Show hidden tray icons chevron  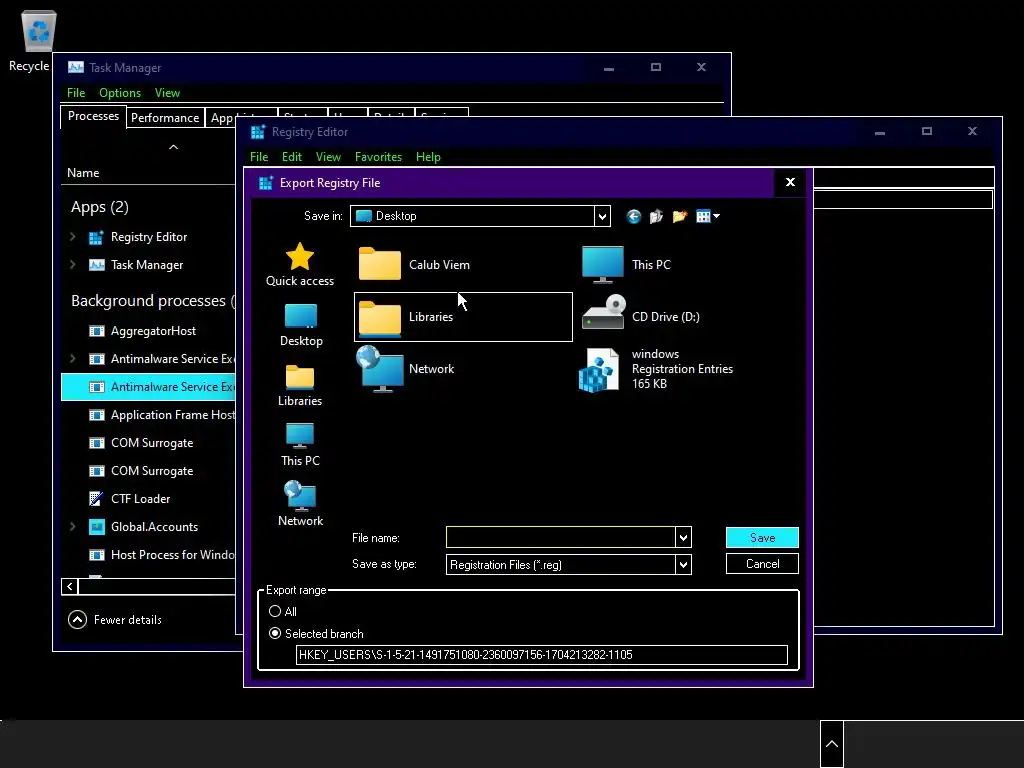[x=831, y=744]
